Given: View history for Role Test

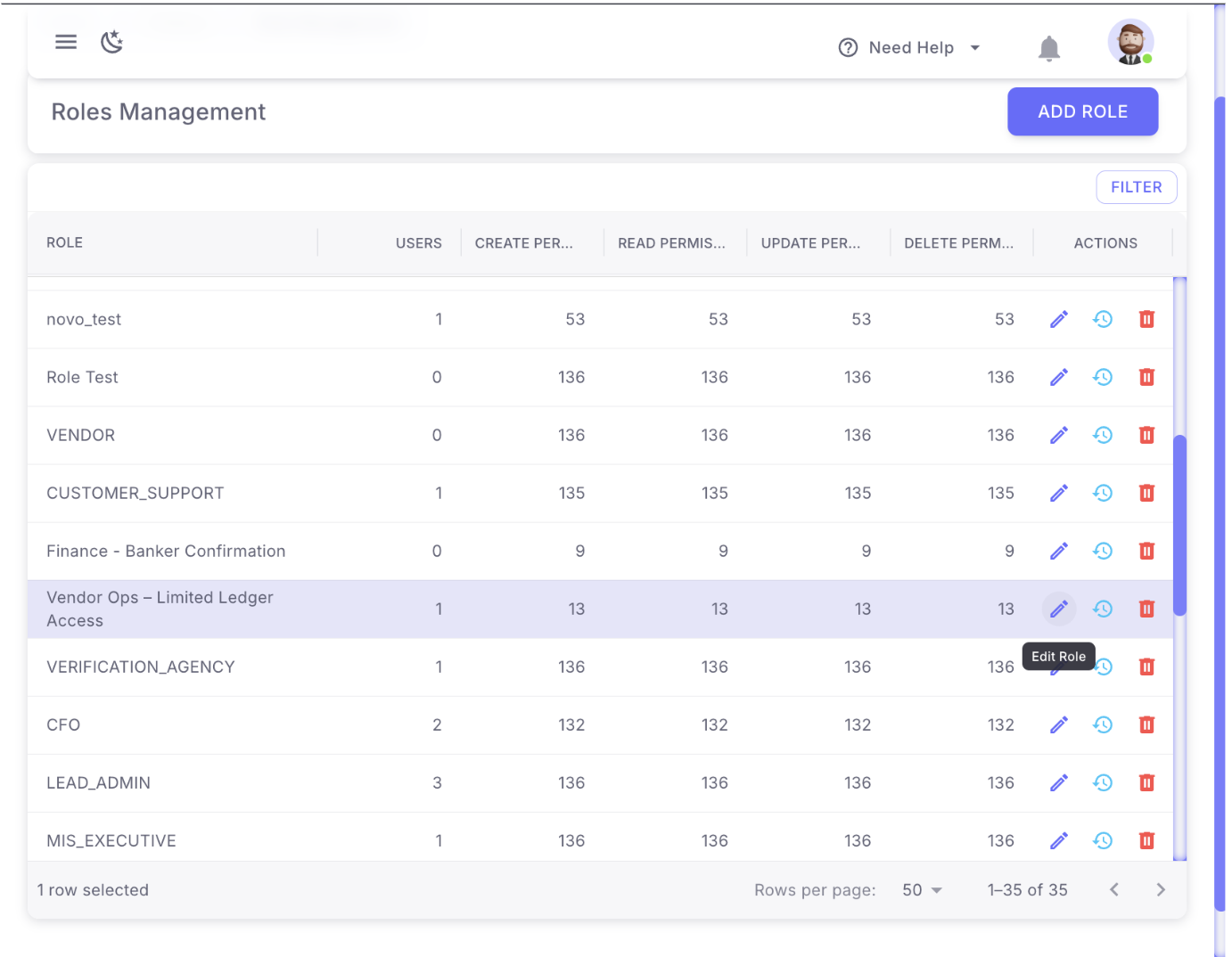Looking at the screenshot, I should (1103, 378).
